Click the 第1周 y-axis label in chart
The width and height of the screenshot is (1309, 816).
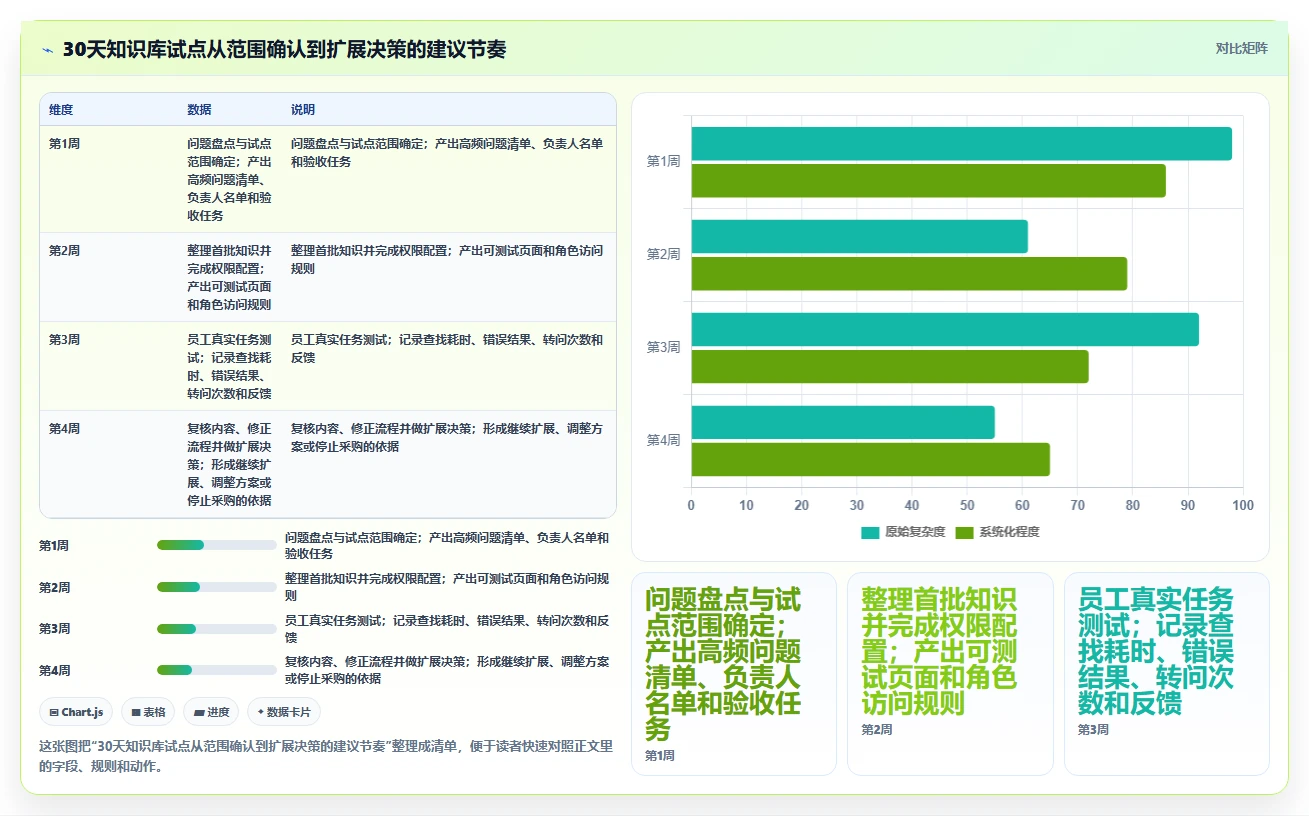point(663,162)
